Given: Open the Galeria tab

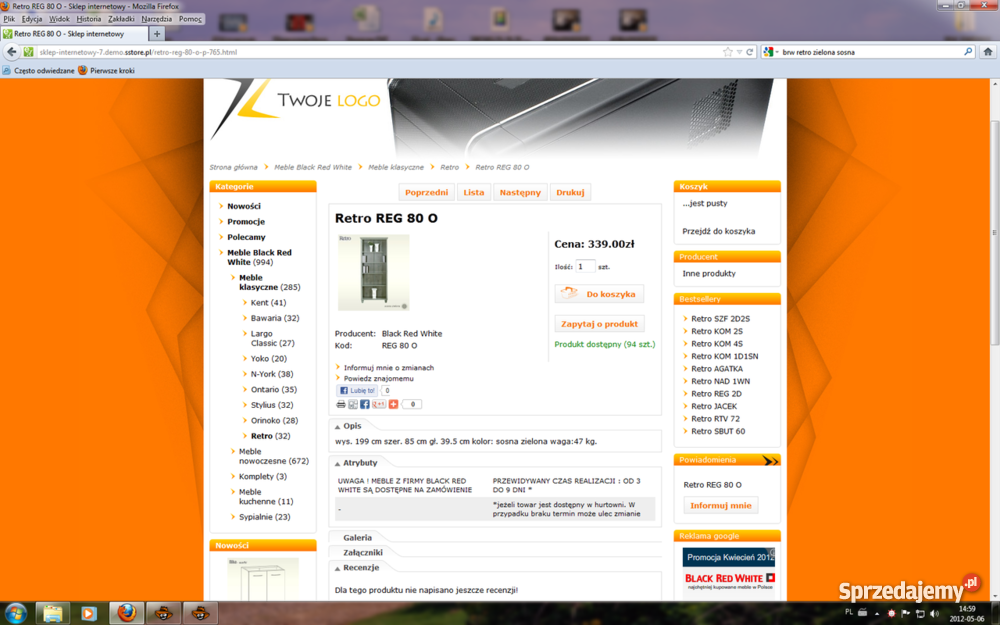Looking at the screenshot, I should click(x=357, y=538).
